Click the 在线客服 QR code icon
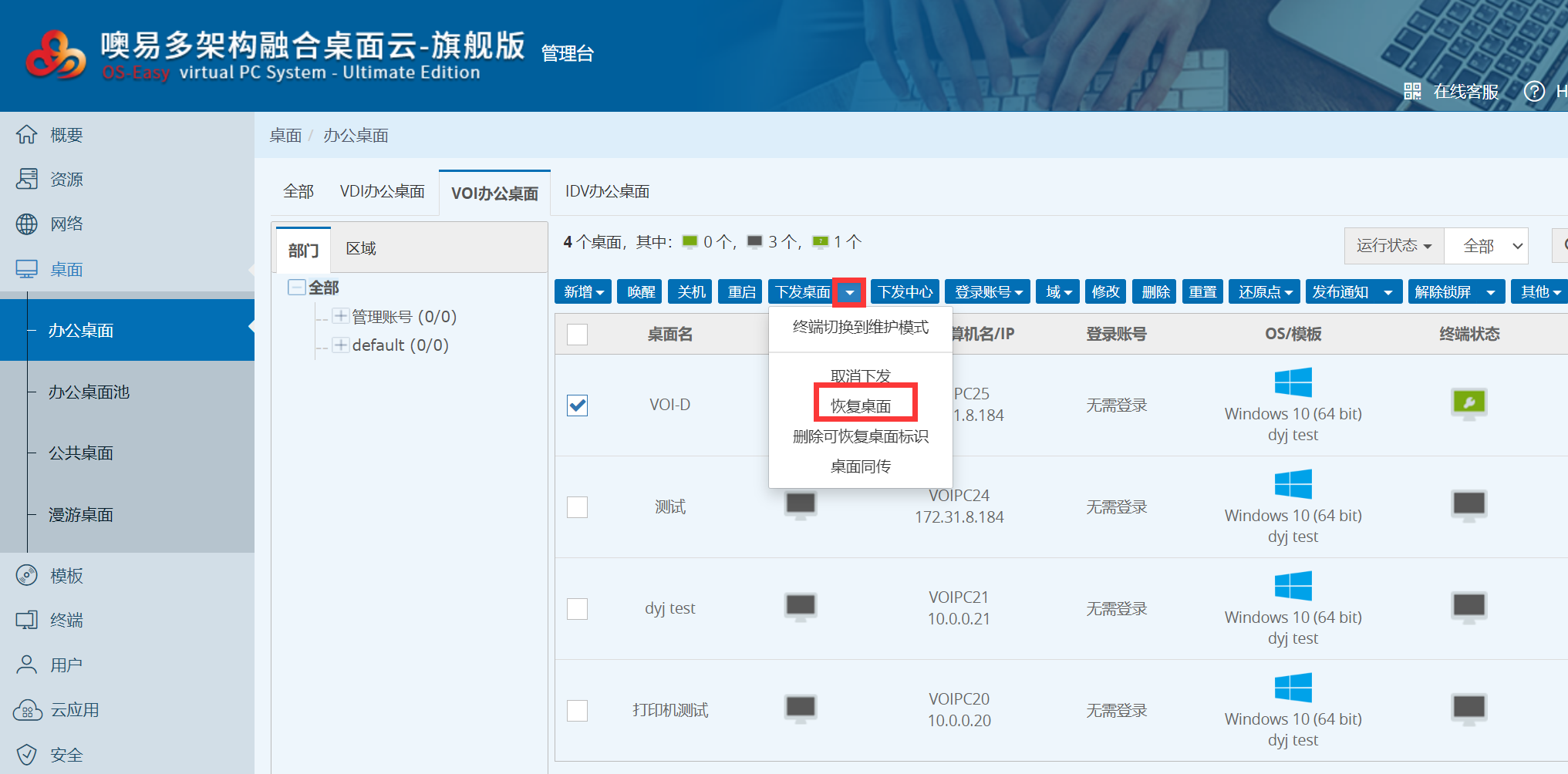 (1412, 92)
